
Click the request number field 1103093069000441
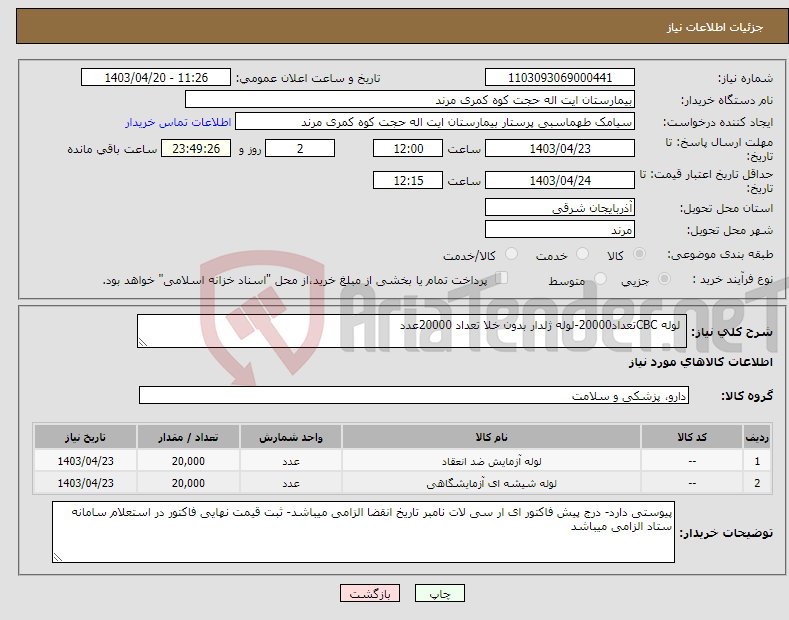(x=560, y=78)
